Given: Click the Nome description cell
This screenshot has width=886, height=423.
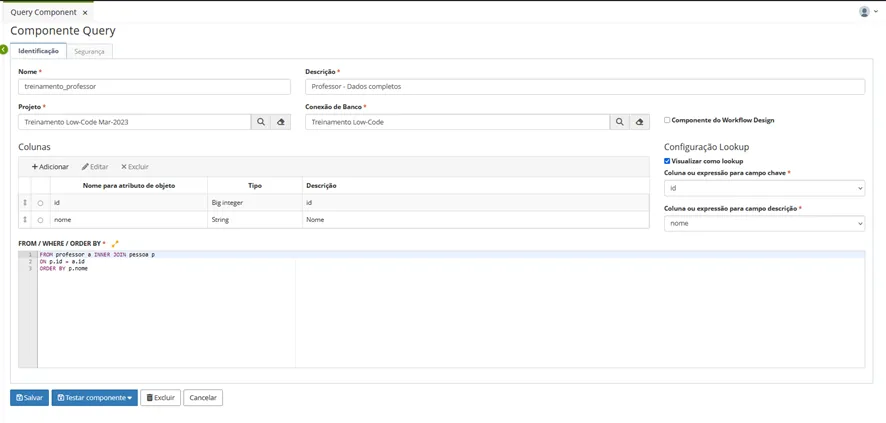Looking at the screenshot, I should click(475, 219).
